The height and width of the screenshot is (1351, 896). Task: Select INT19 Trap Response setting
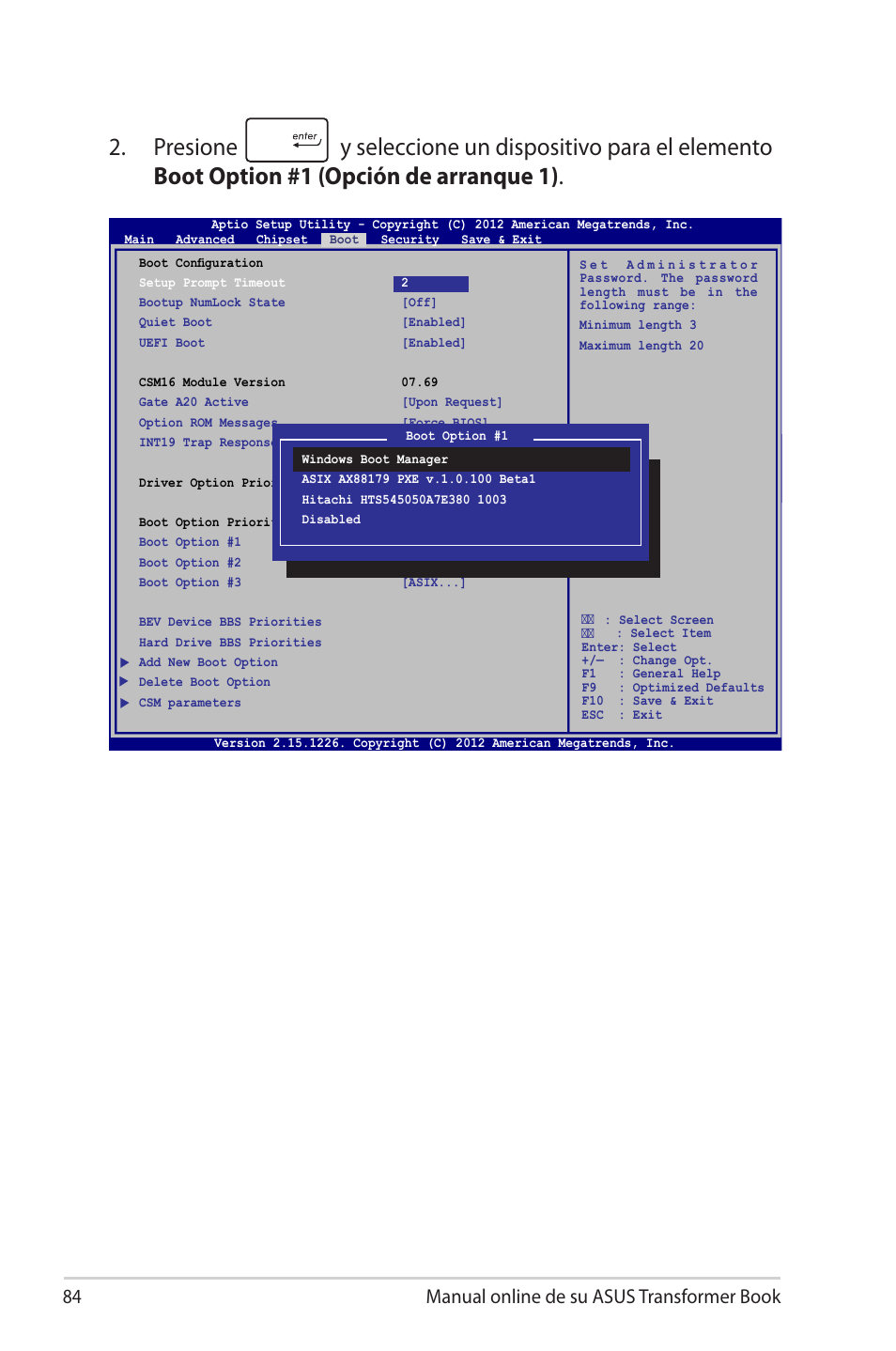(206, 443)
